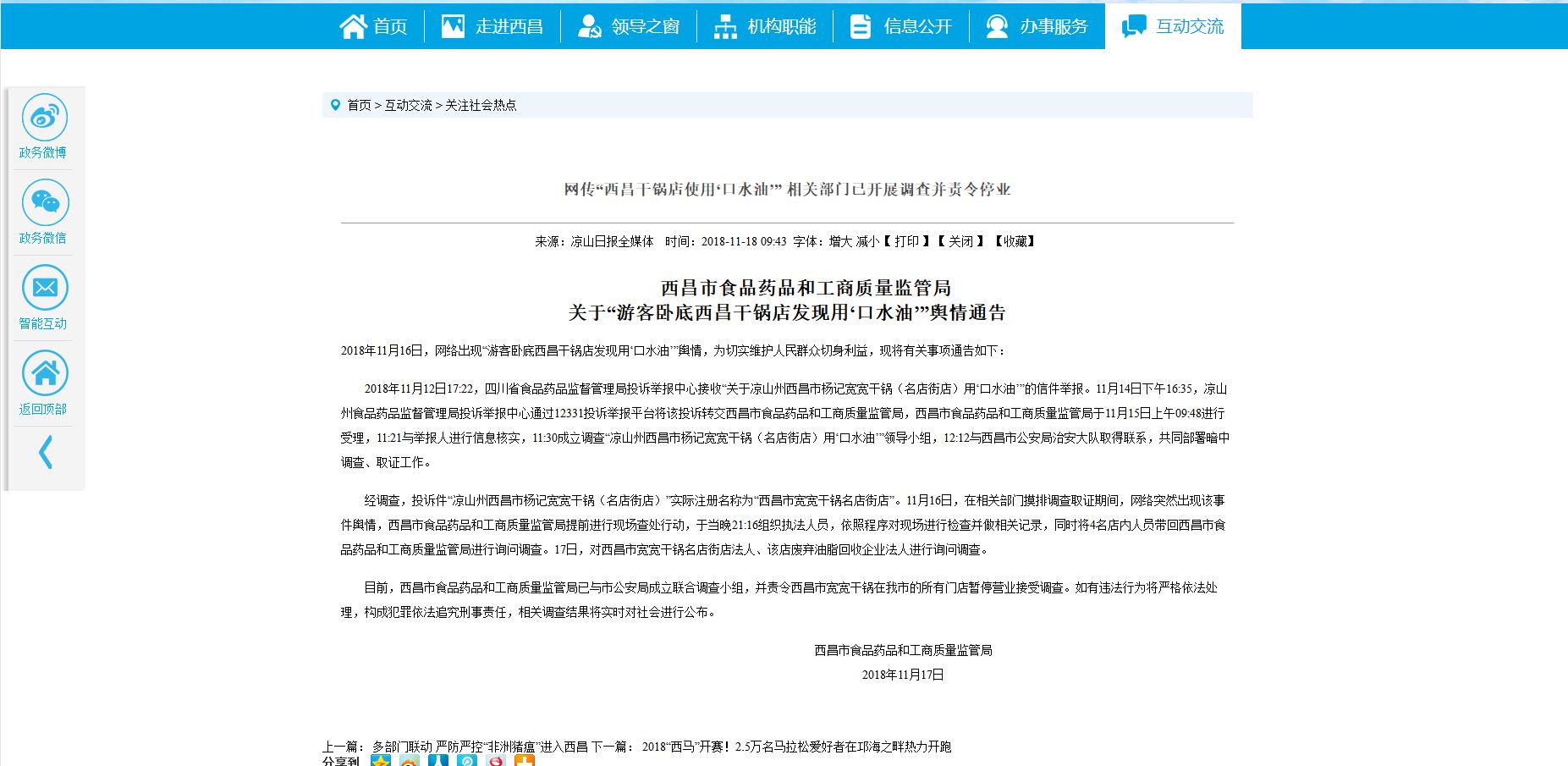Increase font size with 增大 link
The image size is (1568, 766).
click(840, 241)
